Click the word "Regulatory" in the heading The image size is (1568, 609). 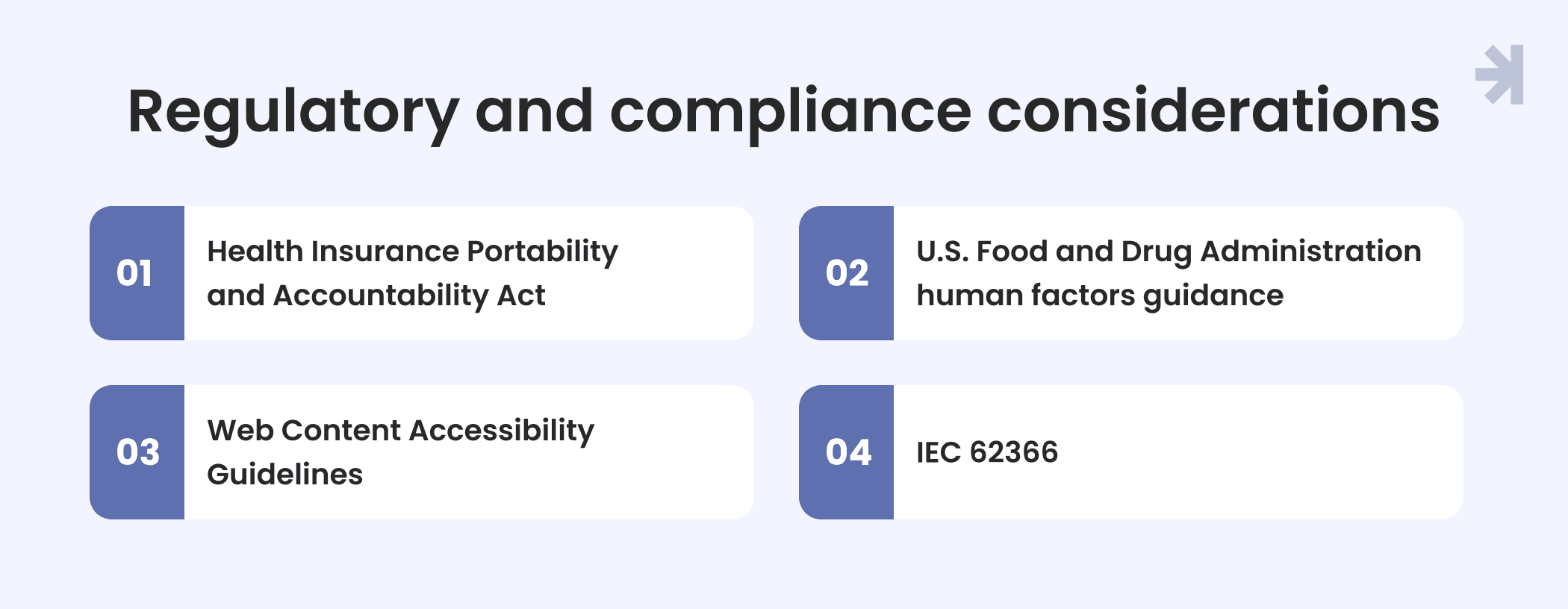pos(293,112)
